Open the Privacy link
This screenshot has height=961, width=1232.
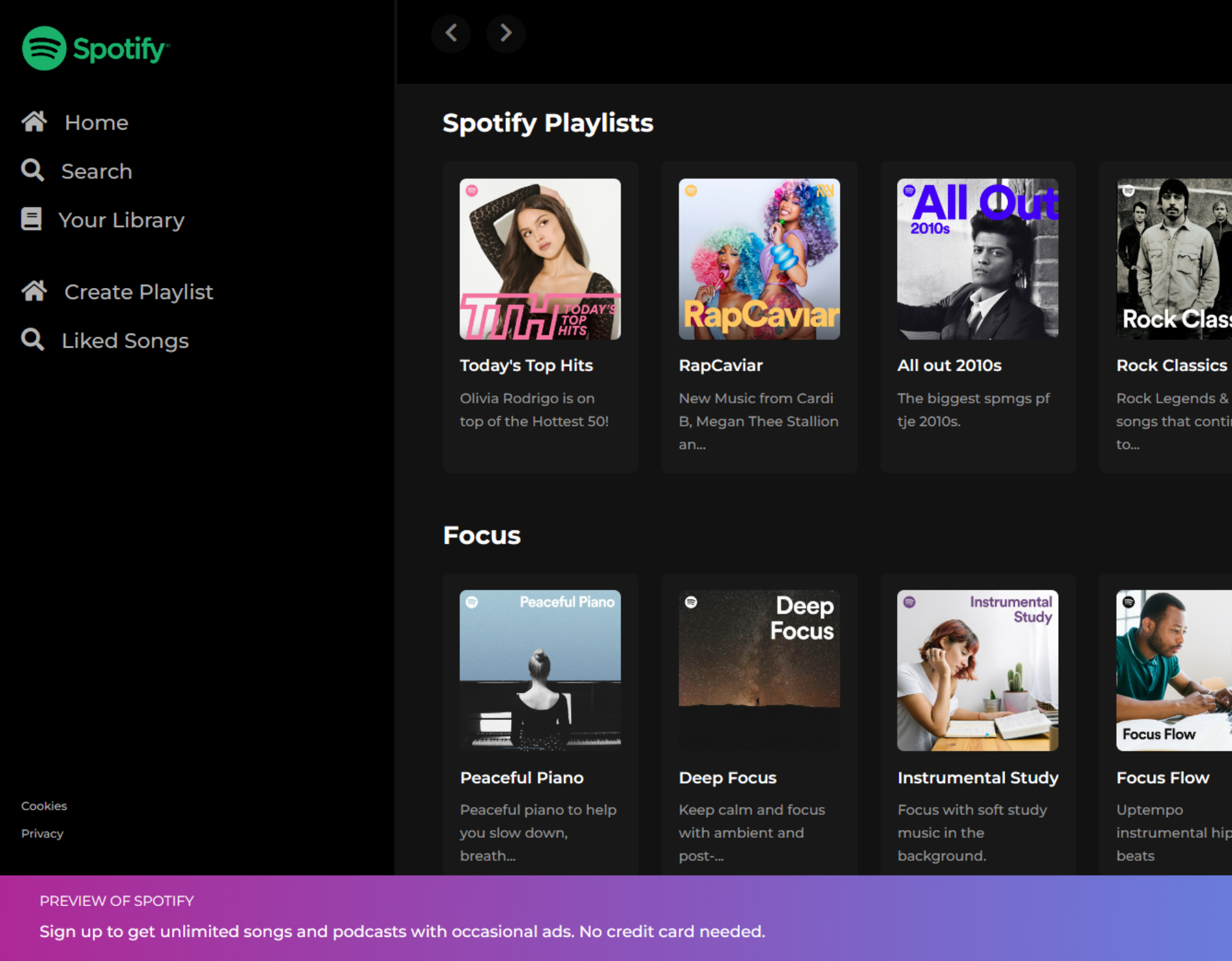point(42,833)
